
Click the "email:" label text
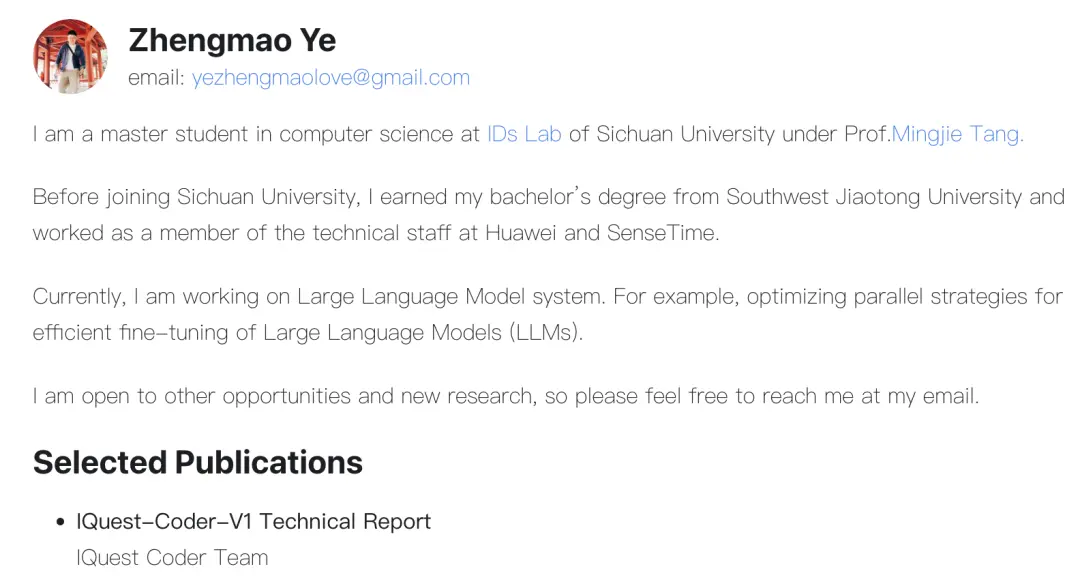156,78
